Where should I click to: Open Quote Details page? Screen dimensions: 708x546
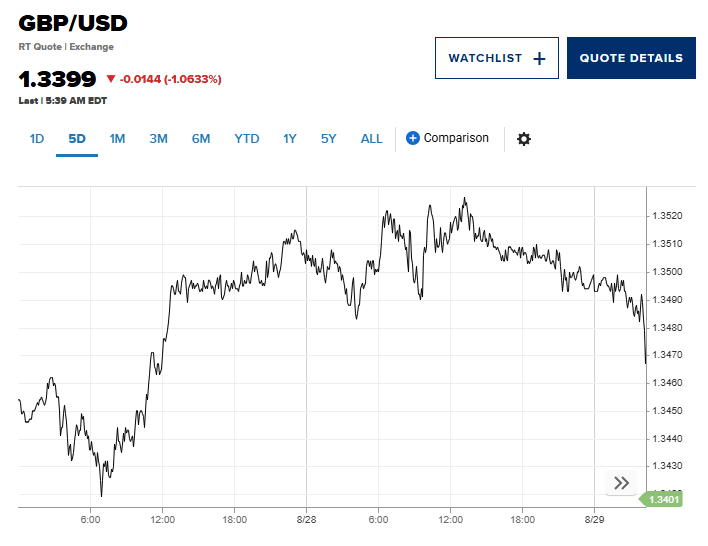pyautogui.click(x=631, y=58)
